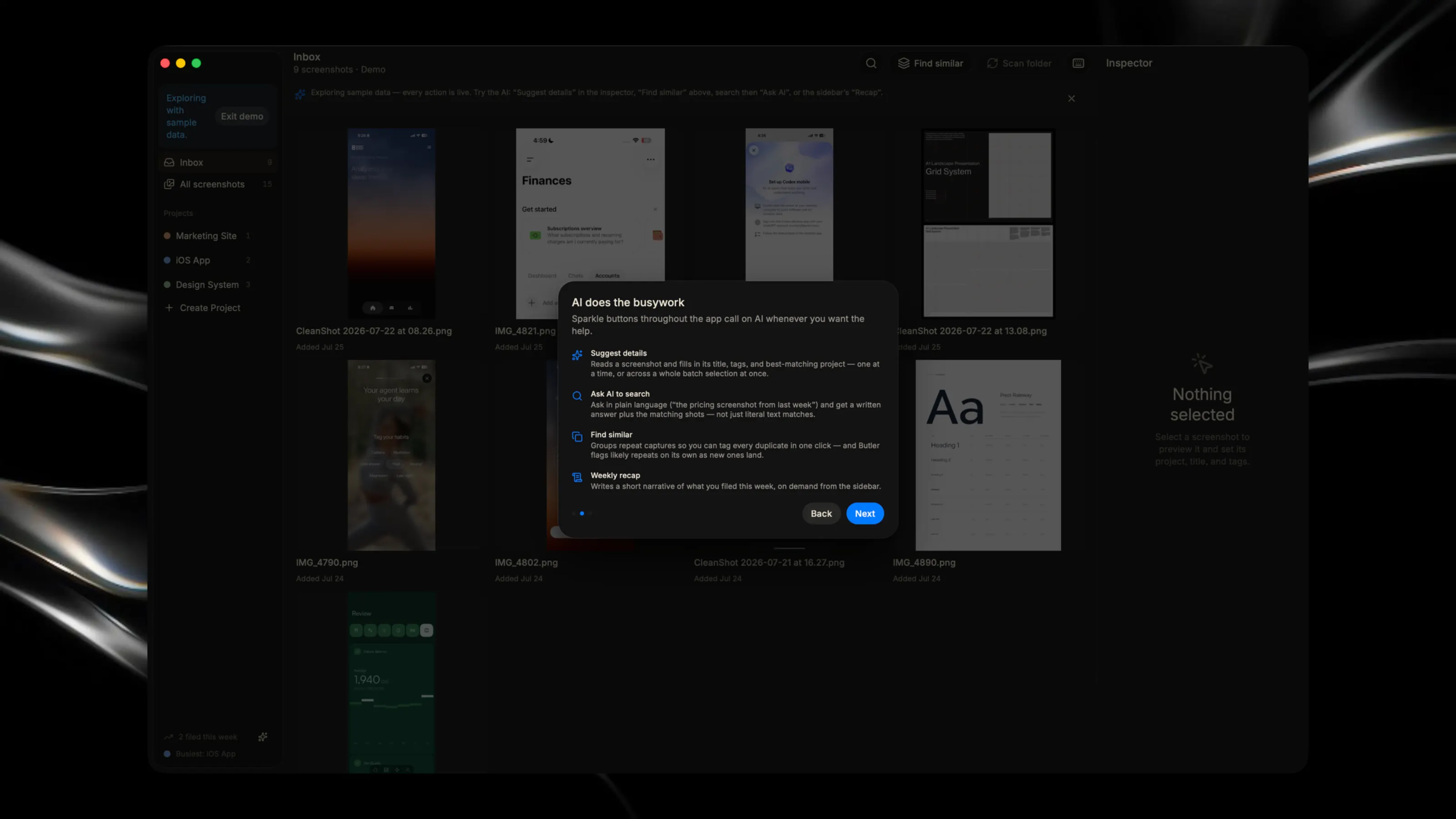This screenshot has width=1456, height=819.
Task: Click file name 'IMG_4890.png'
Action: tap(924, 562)
